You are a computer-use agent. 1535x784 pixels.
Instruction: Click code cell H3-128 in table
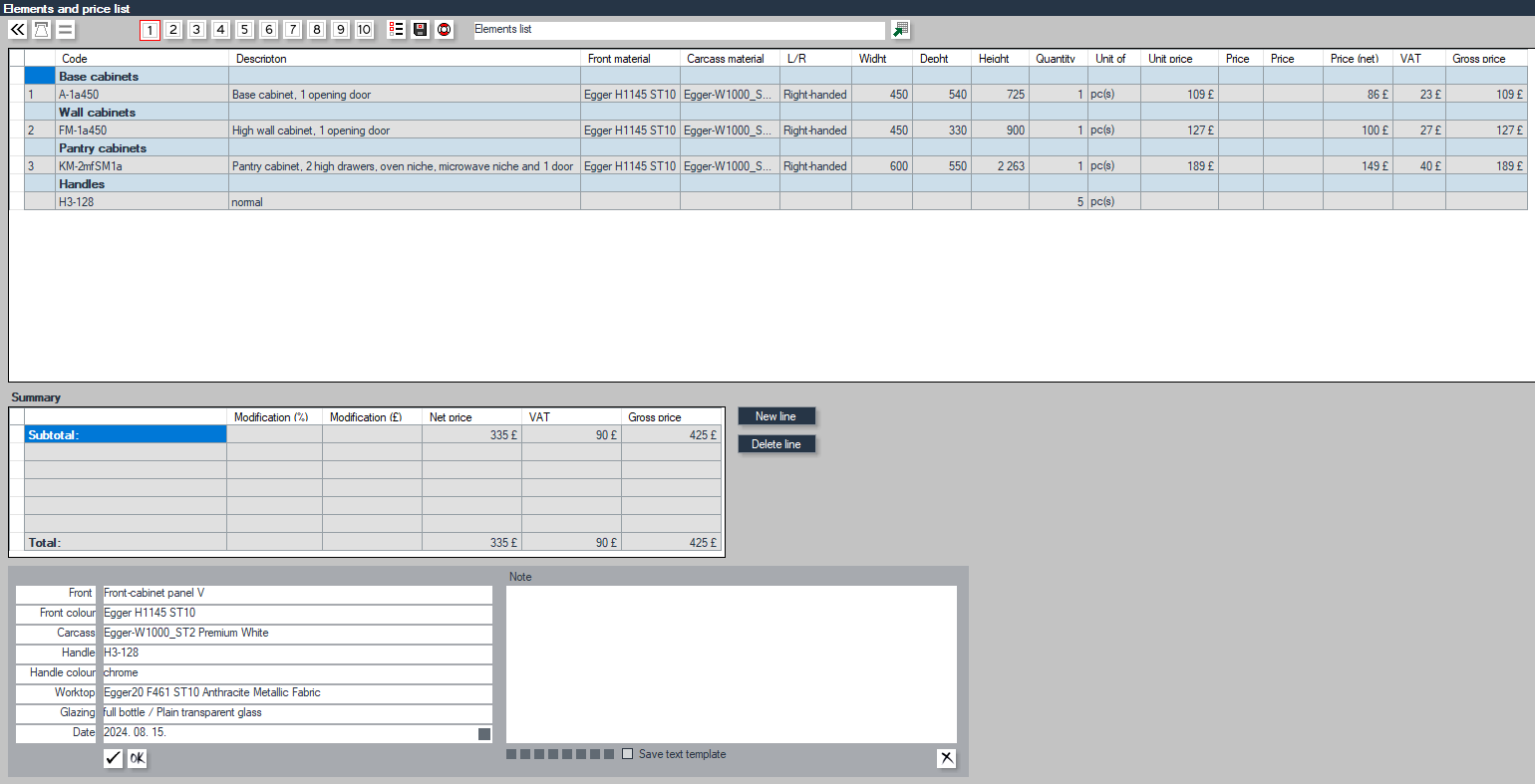point(142,202)
